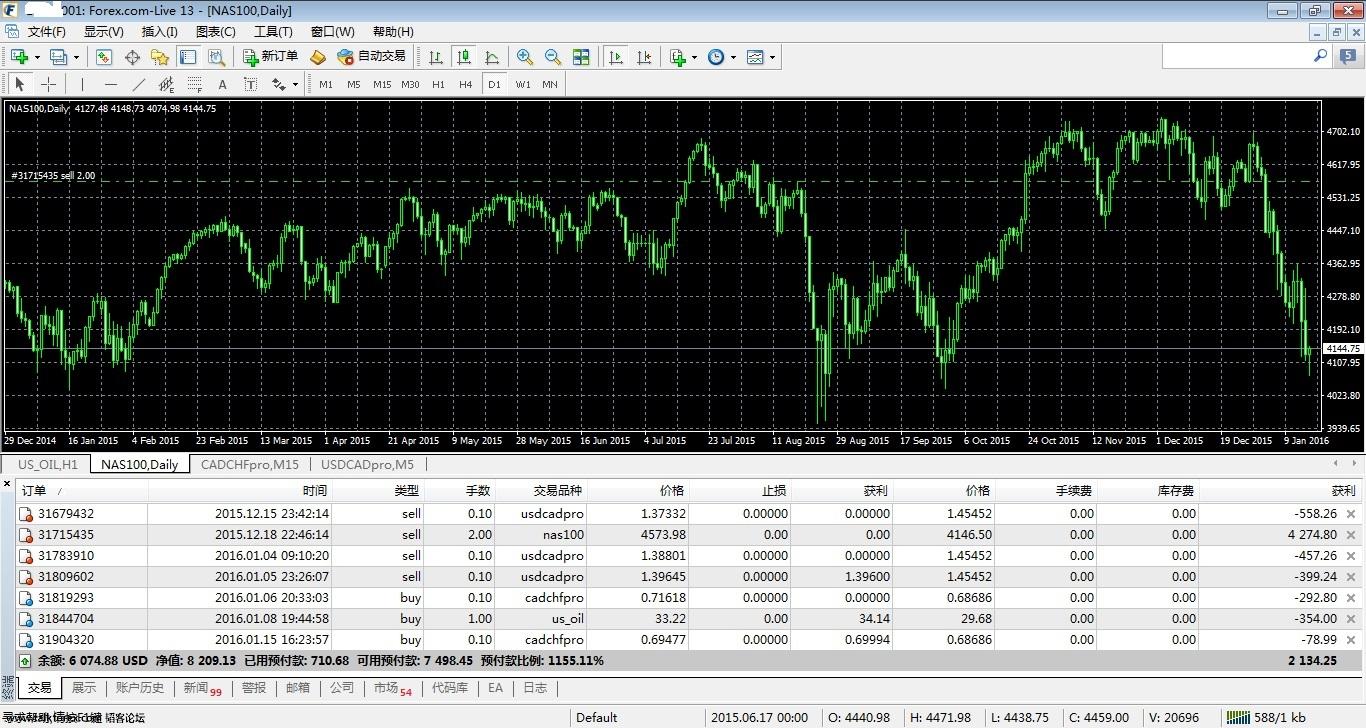Screen dimensions: 1366x728
Task: Sort orders by the 时间 column header
Action: (240, 491)
